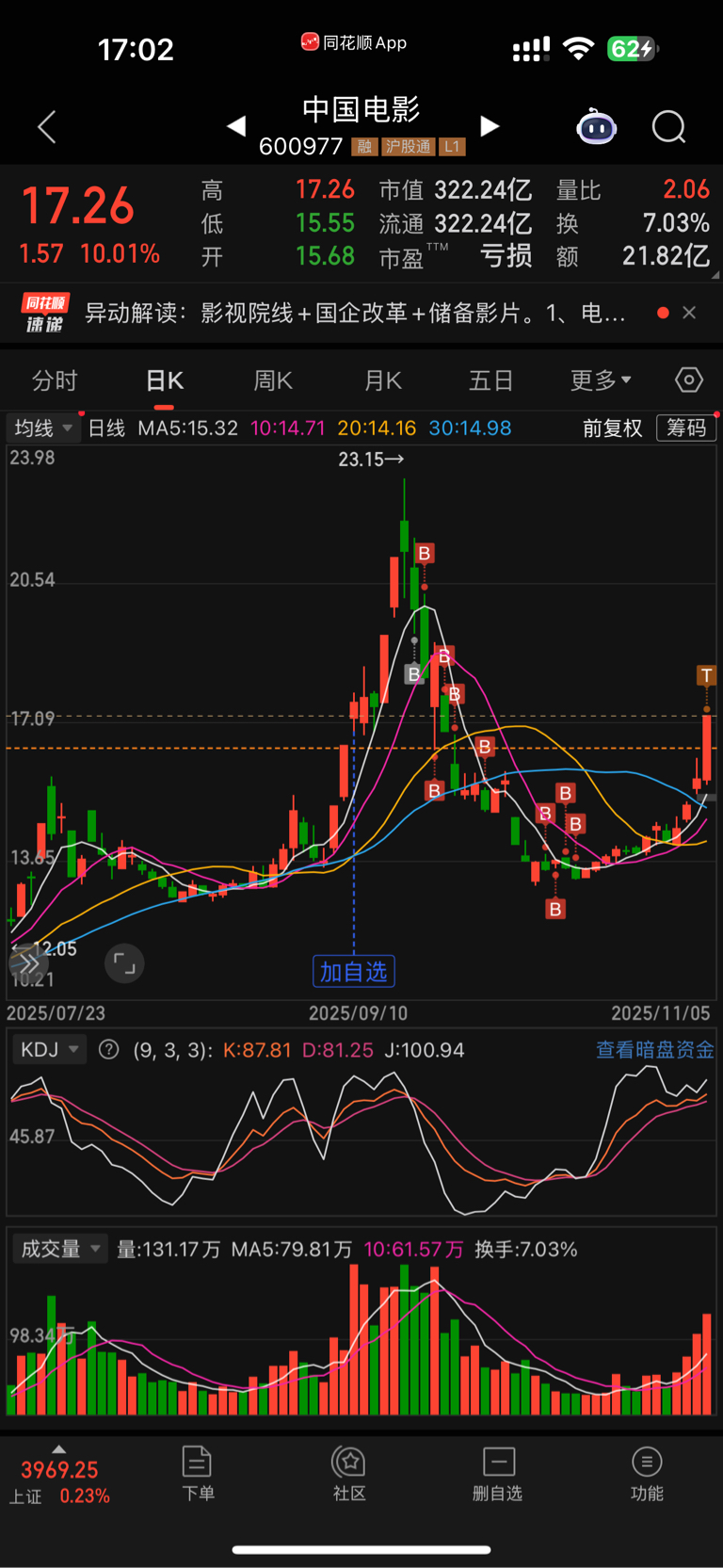
Task: Open stock search magnifier
Action: click(x=669, y=126)
